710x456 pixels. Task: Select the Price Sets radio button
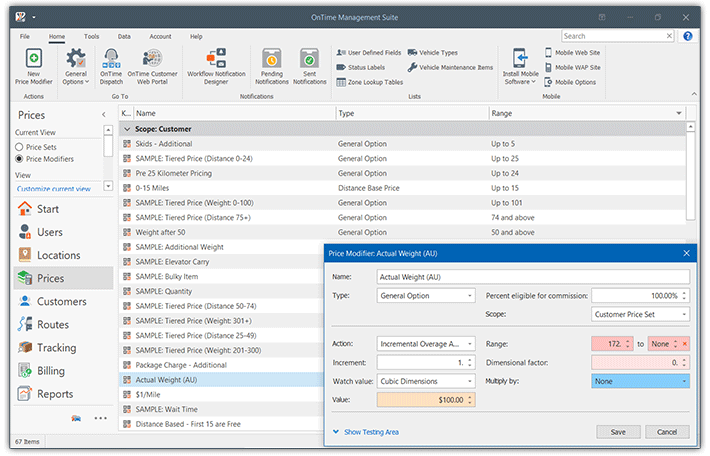coord(19,147)
